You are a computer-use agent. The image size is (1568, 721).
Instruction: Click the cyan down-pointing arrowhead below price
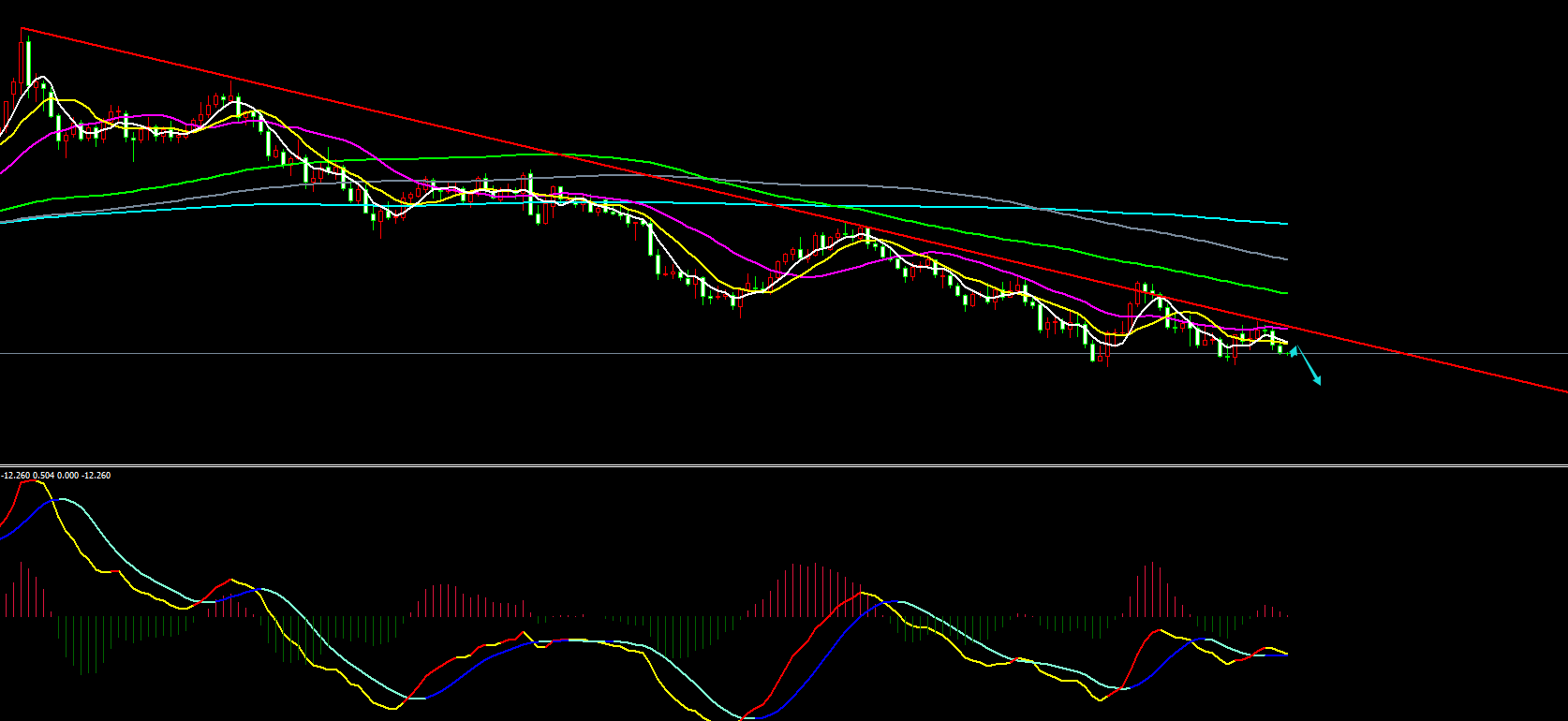click(1316, 380)
